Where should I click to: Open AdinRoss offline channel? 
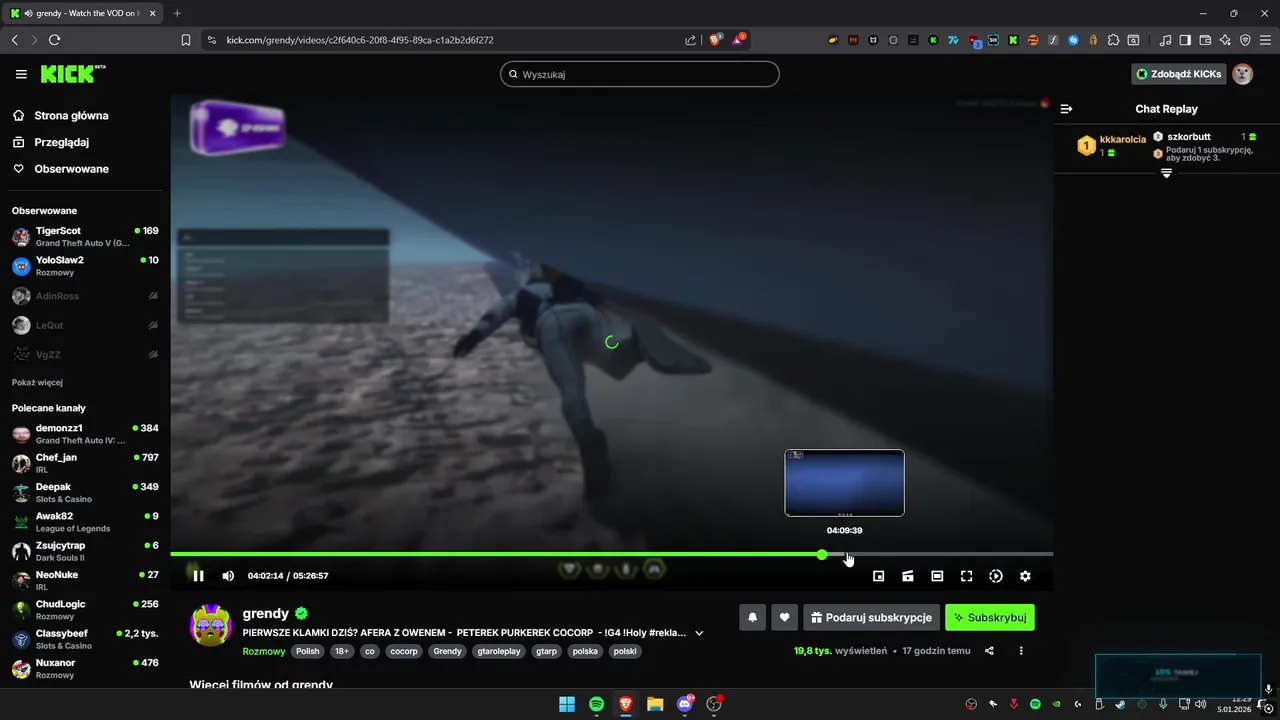pyautogui.click(x=85, y=296)
